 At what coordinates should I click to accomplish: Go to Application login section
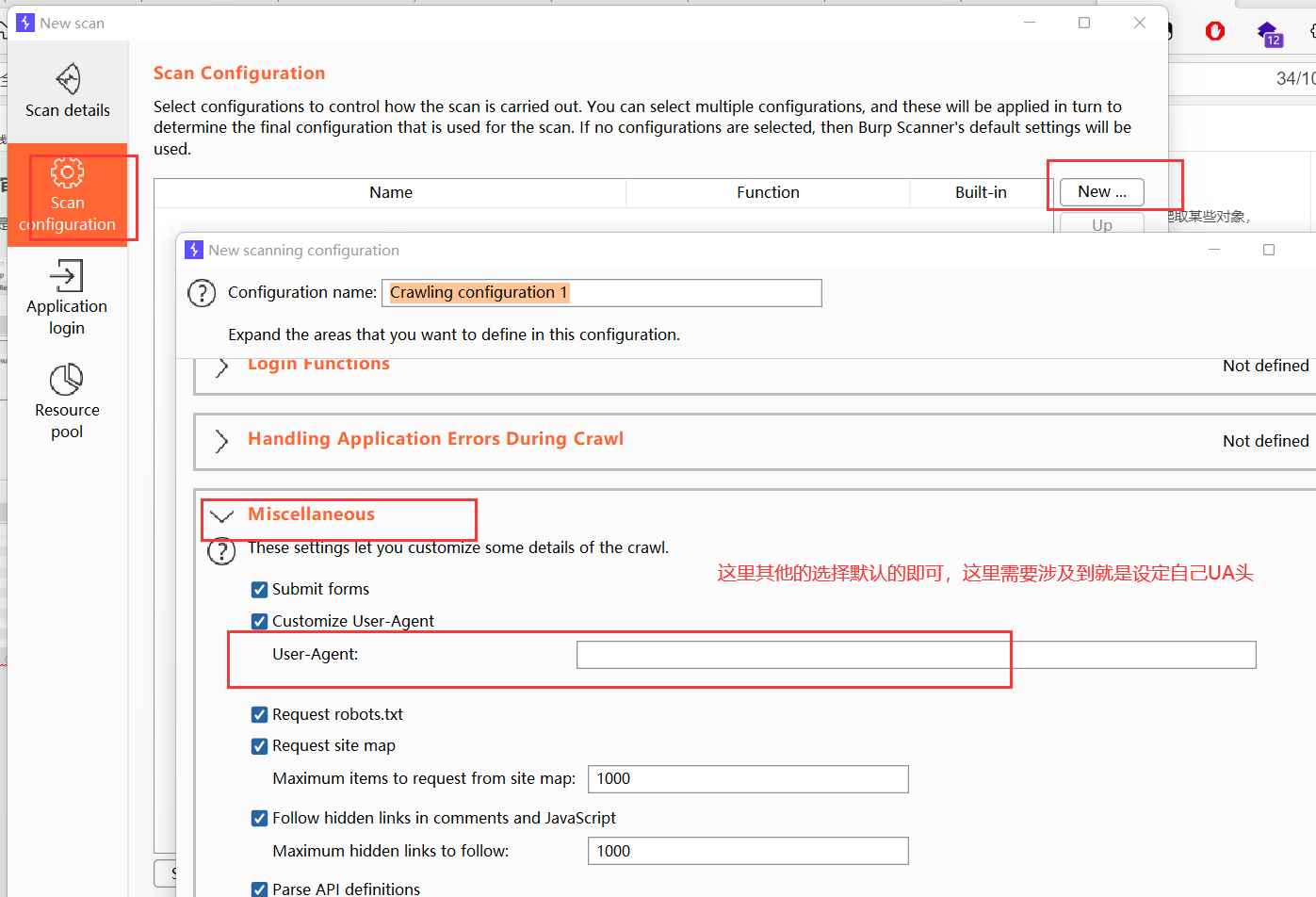tap(67, 297)
